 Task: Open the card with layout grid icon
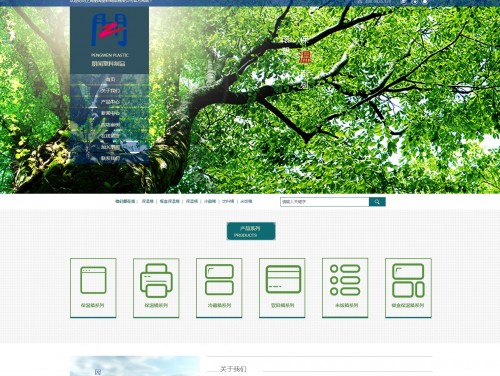(408, 288)
